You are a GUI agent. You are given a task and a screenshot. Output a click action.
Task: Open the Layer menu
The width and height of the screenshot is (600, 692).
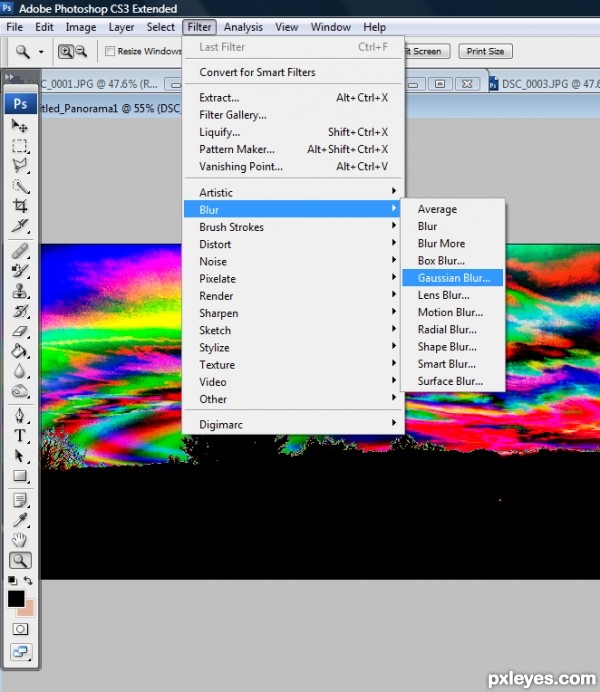pos(121,27)
